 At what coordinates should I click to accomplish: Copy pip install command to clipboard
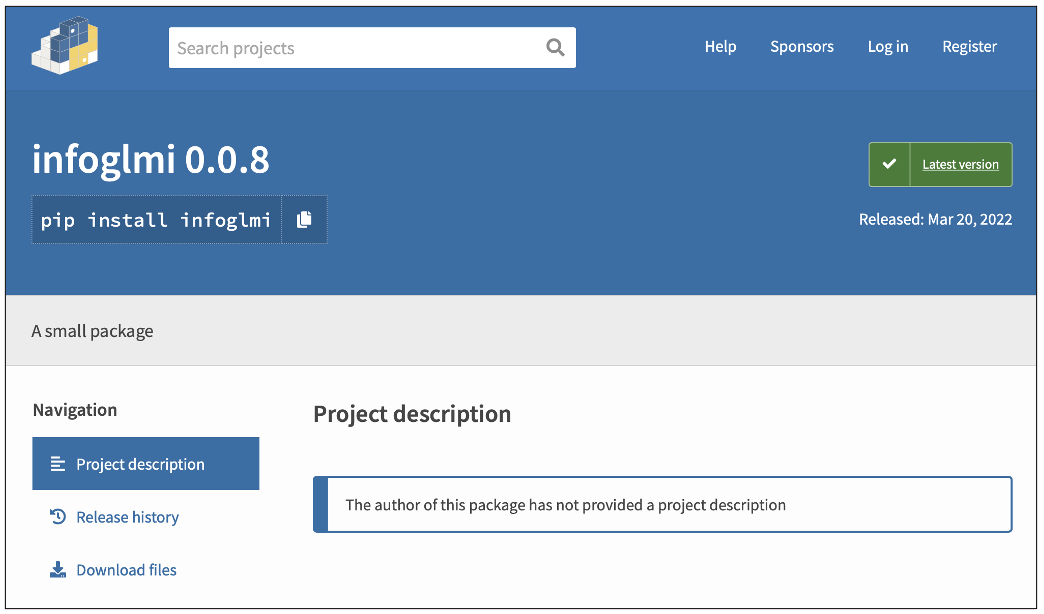click(304, 220)
